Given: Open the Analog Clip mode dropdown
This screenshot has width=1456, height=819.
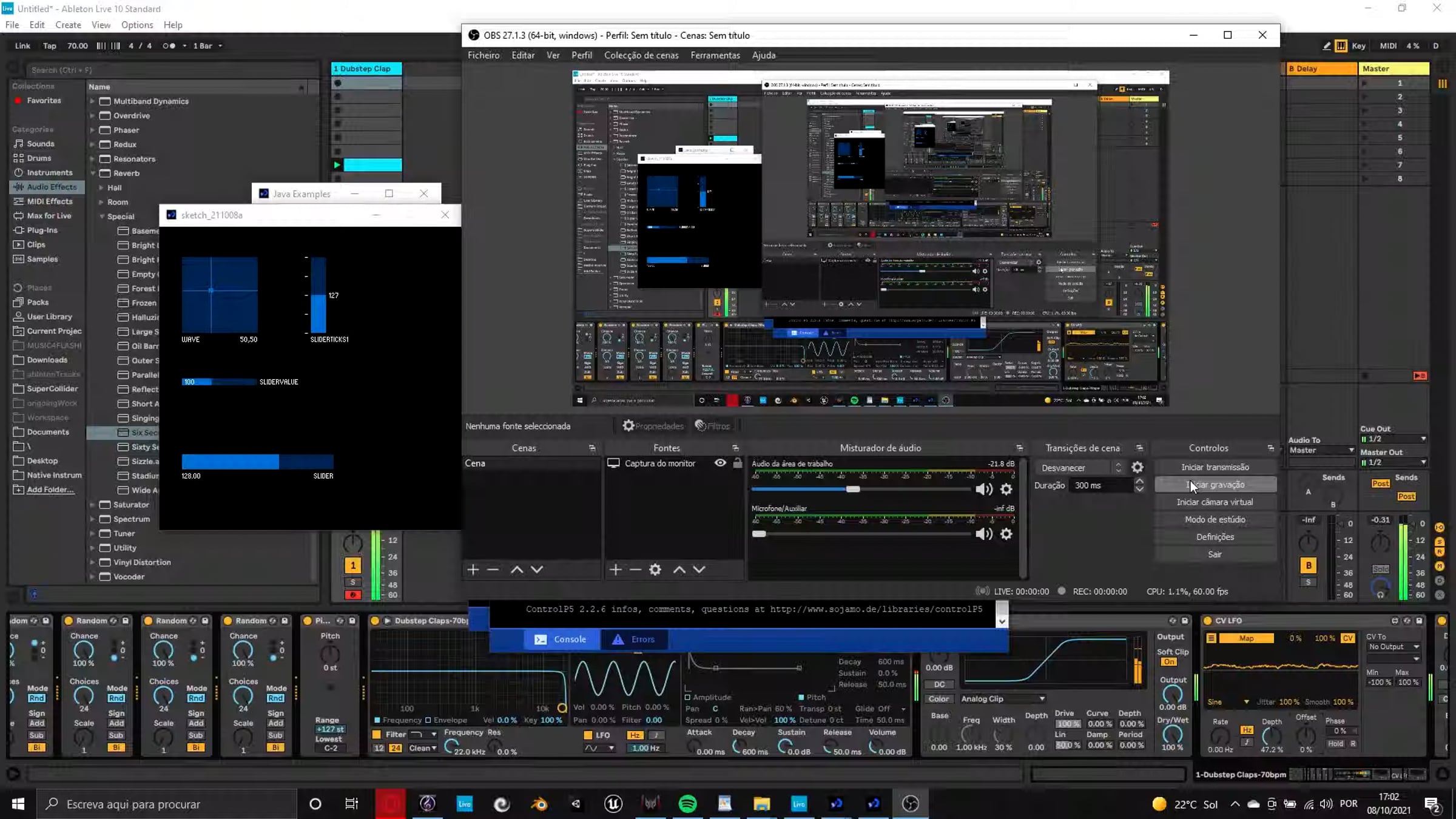Looking at the screenshot, I should pyautogui.click(x=1002, y=699).
